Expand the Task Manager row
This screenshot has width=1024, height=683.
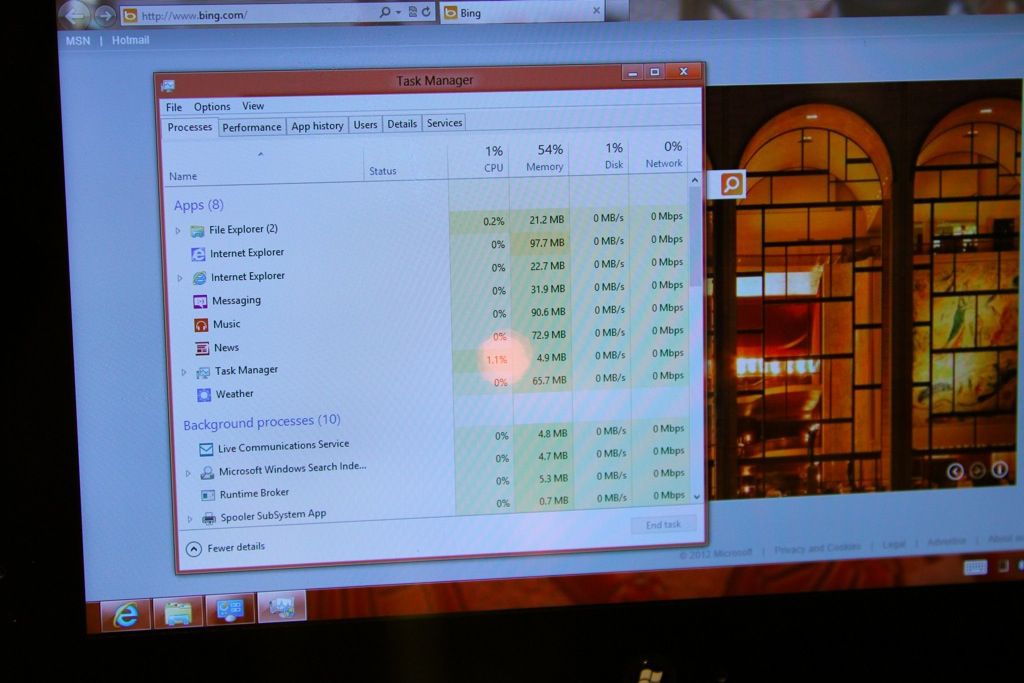coord(184,372)
